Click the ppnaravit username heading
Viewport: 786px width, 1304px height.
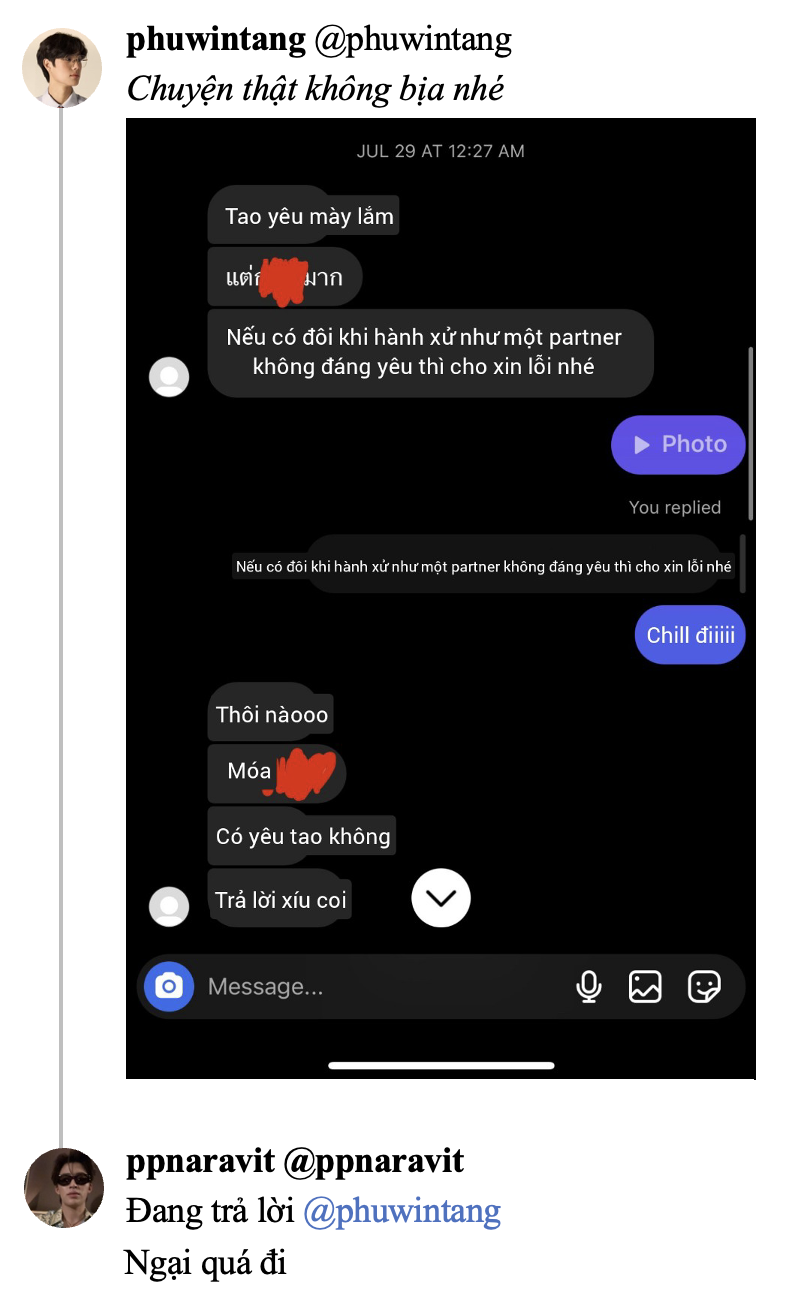[x=199, y=1161]
